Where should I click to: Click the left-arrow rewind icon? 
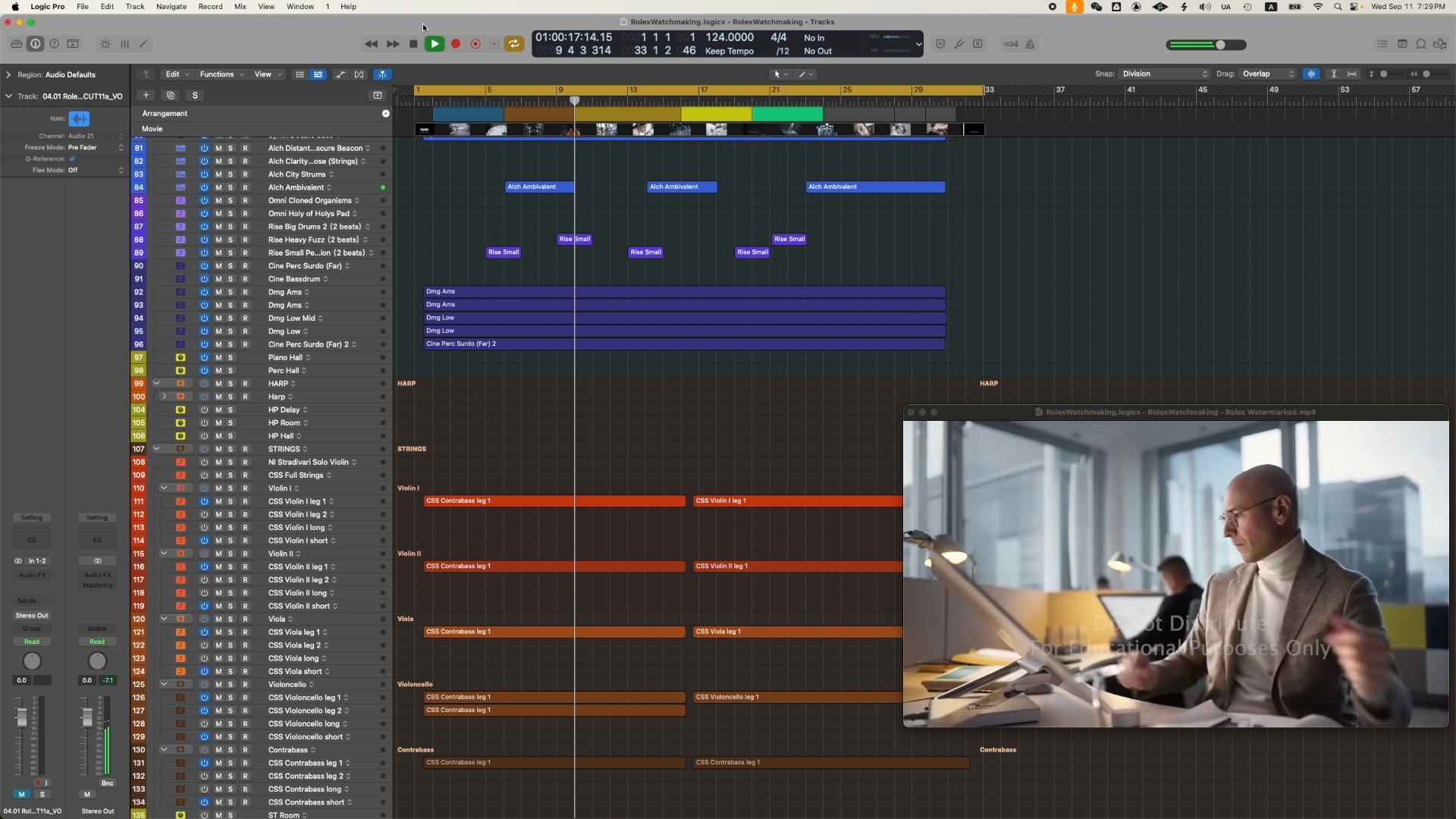coord(370,43)
